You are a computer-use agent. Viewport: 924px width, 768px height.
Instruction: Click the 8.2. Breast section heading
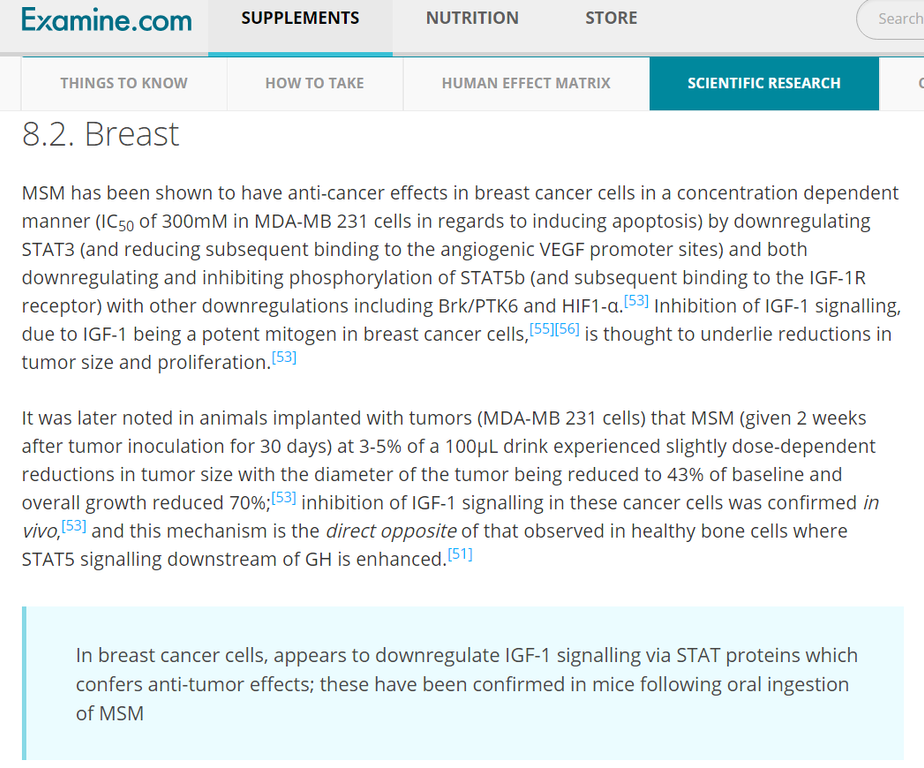tap(100, 134)
